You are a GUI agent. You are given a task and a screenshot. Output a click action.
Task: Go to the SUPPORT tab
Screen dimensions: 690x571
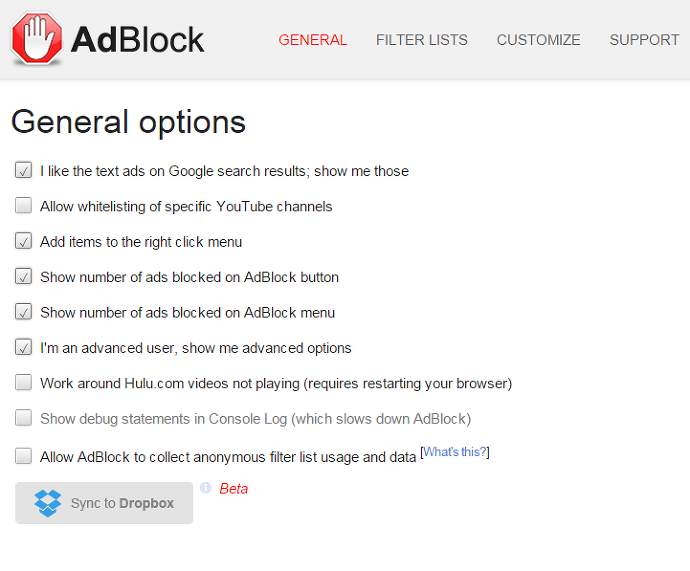tap(644, 40)
